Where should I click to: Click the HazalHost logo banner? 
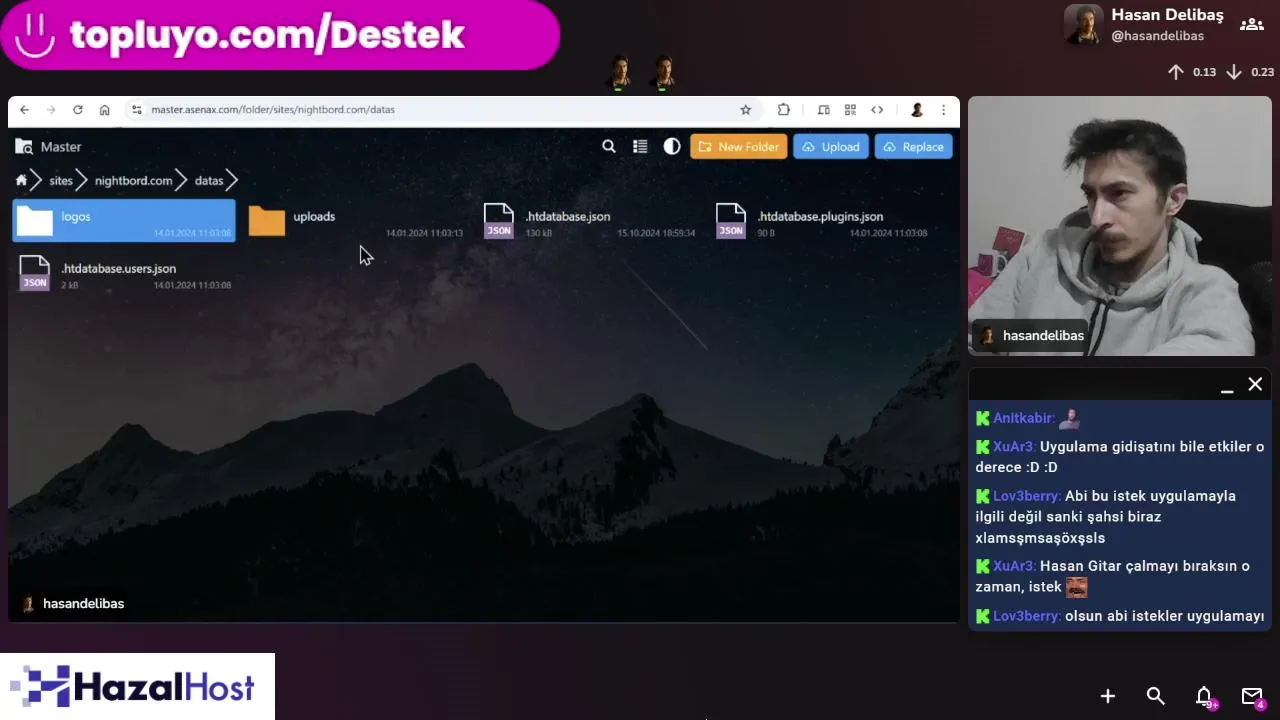tap(137, 686)
